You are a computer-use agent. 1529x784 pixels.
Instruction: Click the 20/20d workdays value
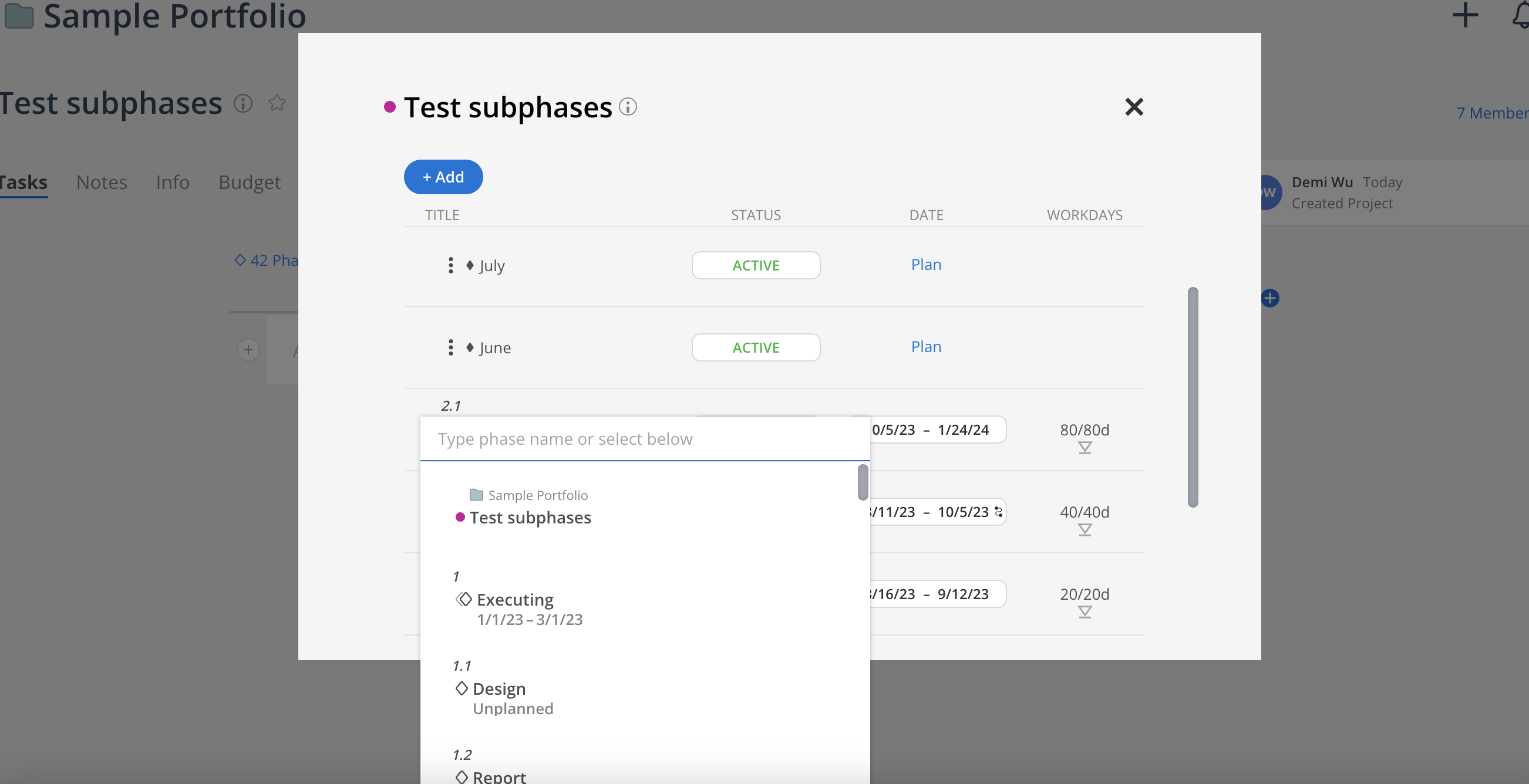coord(1085,594)
